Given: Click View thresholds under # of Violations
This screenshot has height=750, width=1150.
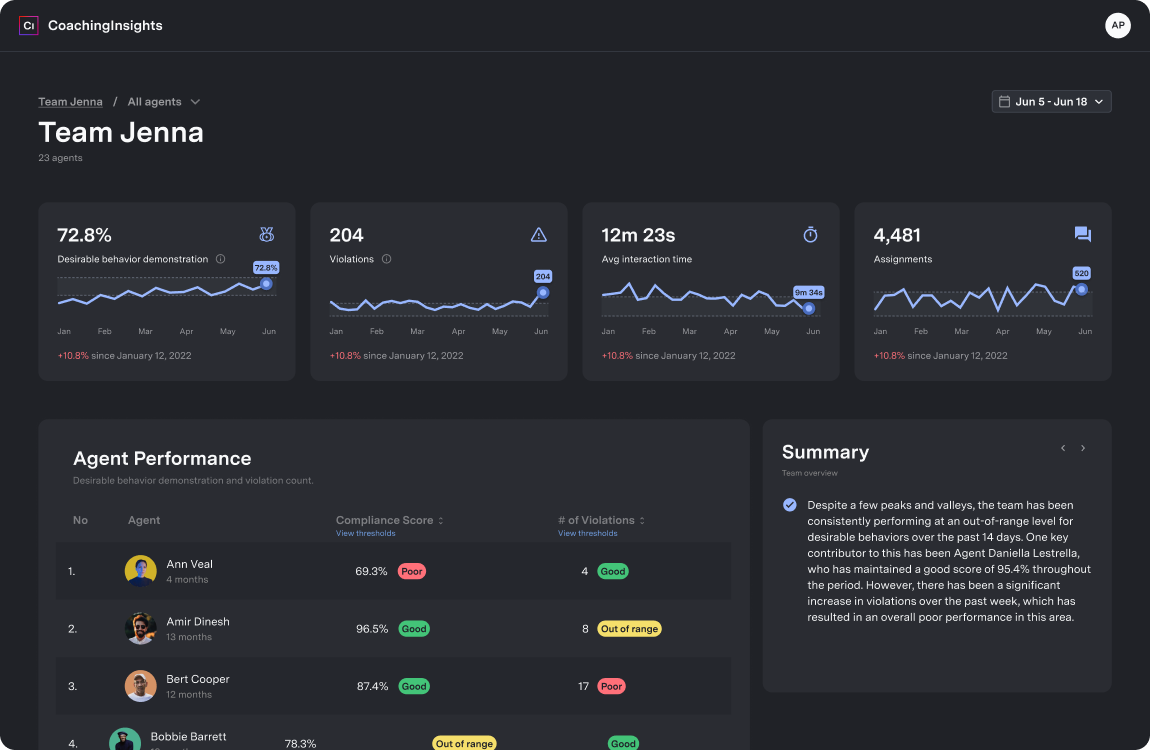Looking at the screenshot, I should point(587,533).
